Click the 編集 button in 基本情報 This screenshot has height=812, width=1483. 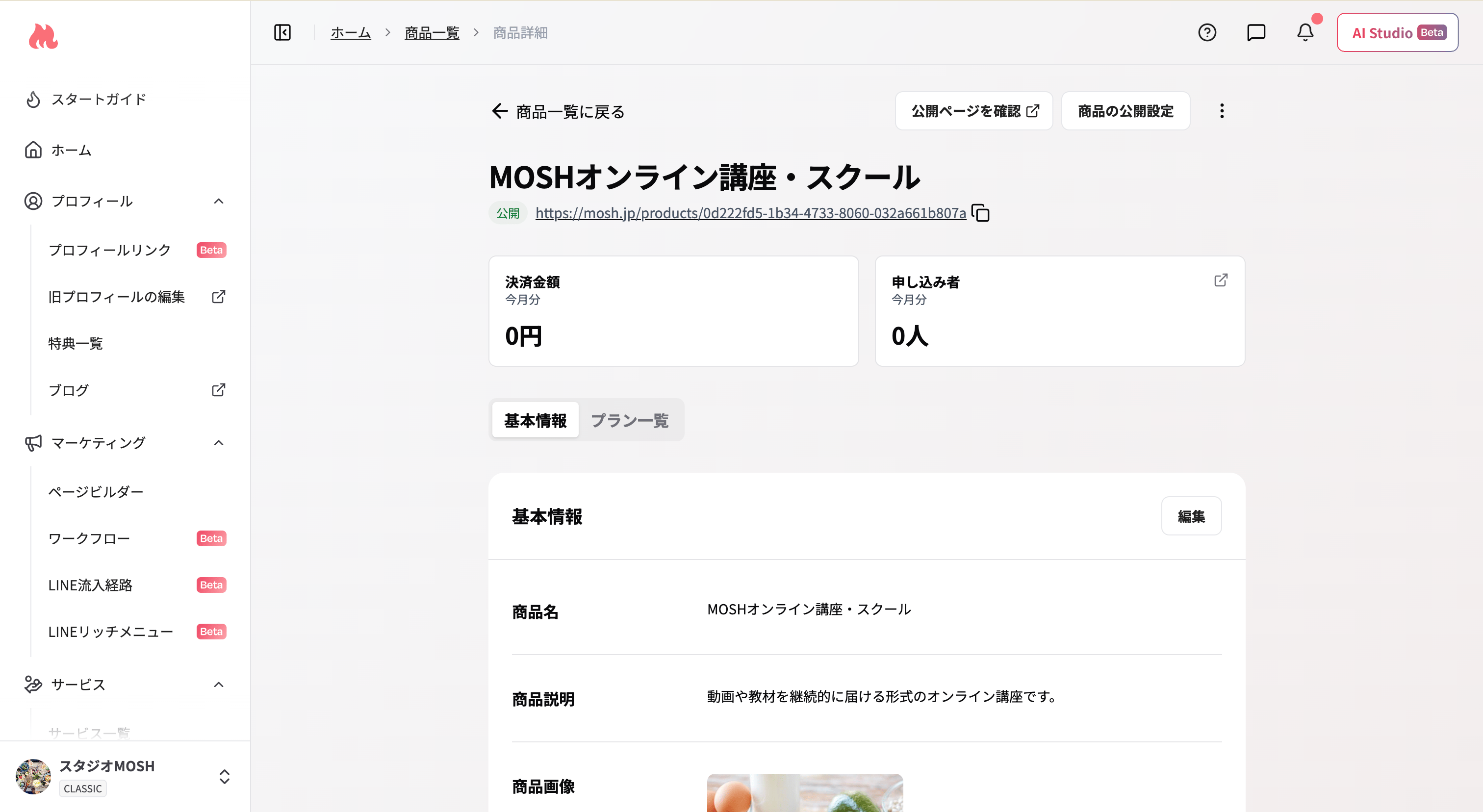(x=1191, y=516)
